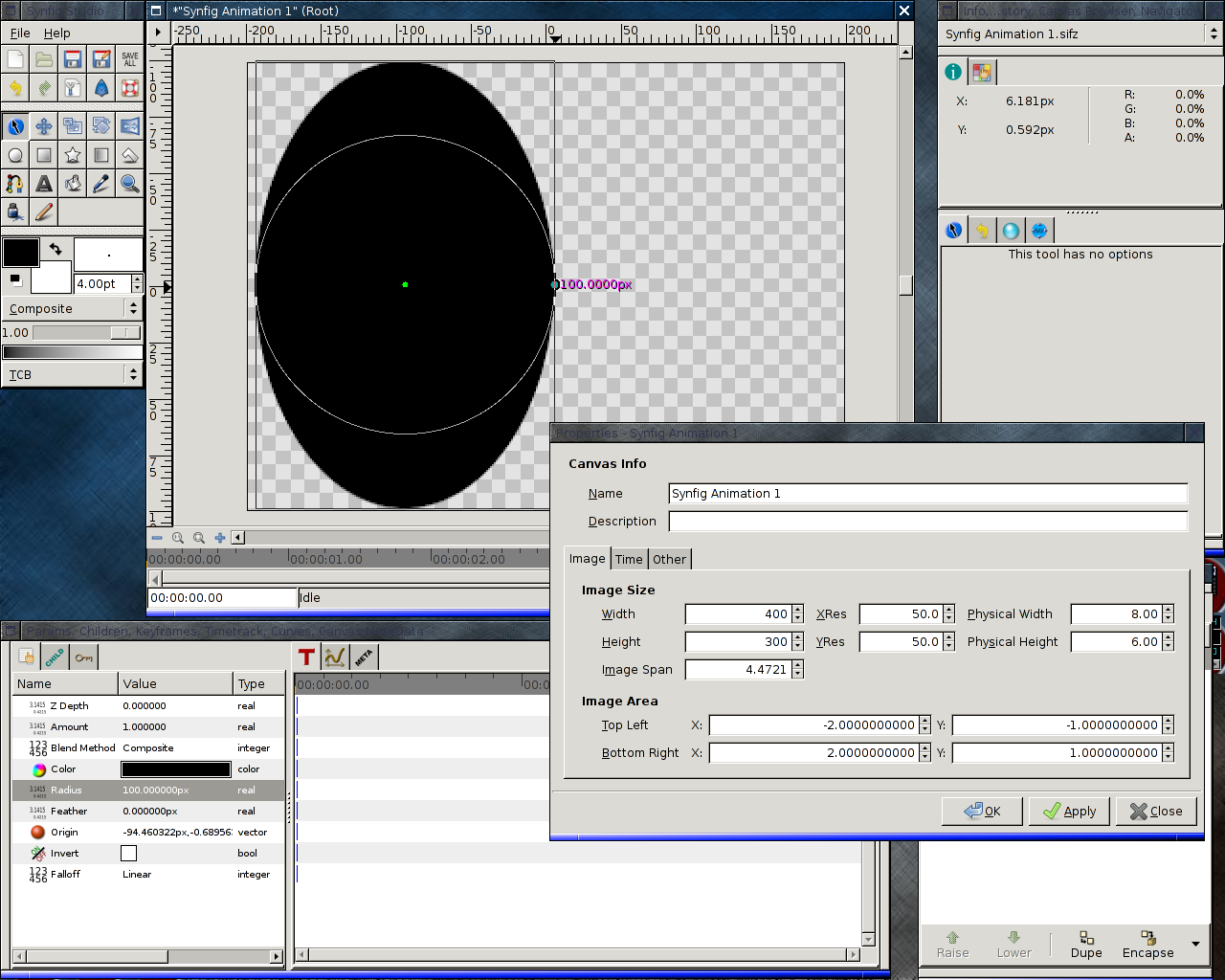Choose the Text tool icon

coord(44,184)
